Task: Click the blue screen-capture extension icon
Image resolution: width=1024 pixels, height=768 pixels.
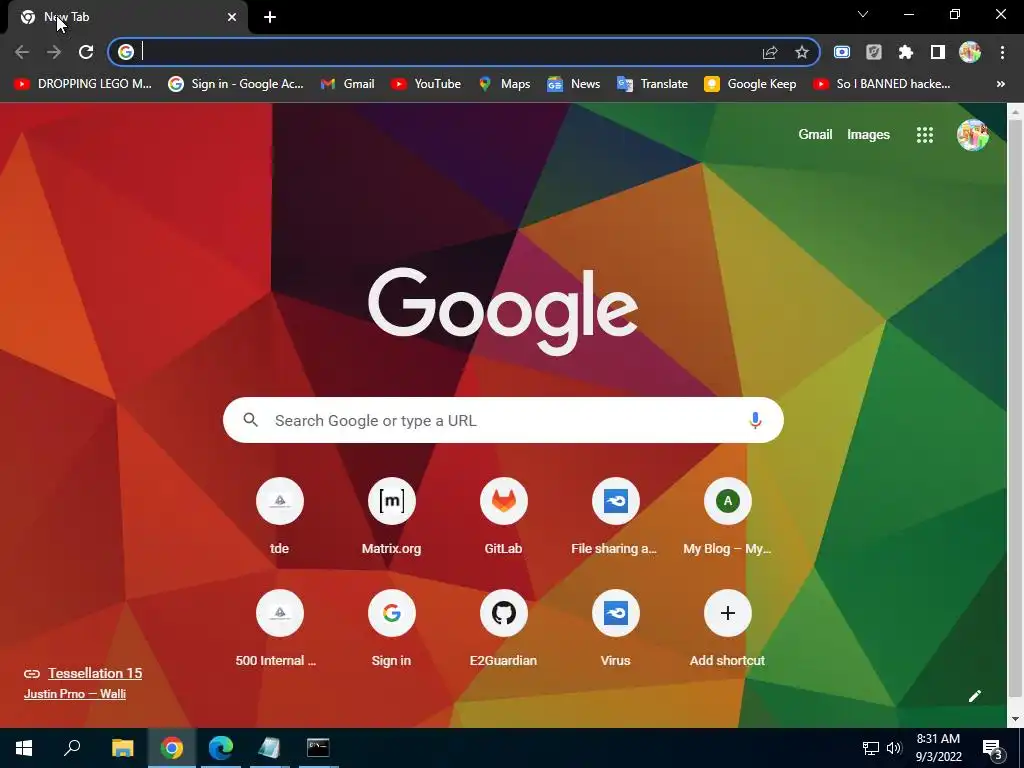Action: click(842, 52)
